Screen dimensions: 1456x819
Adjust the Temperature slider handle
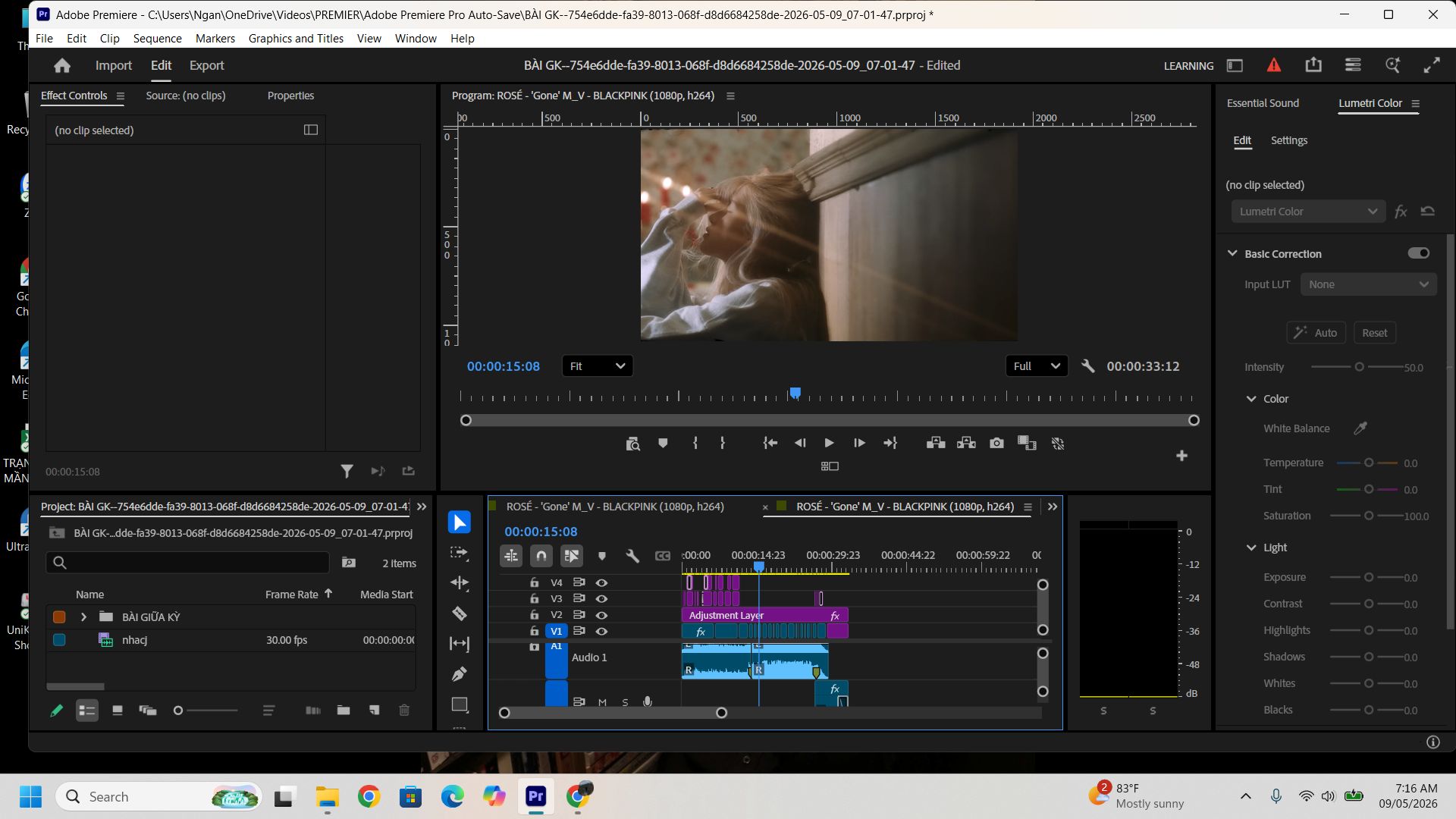1369,463
